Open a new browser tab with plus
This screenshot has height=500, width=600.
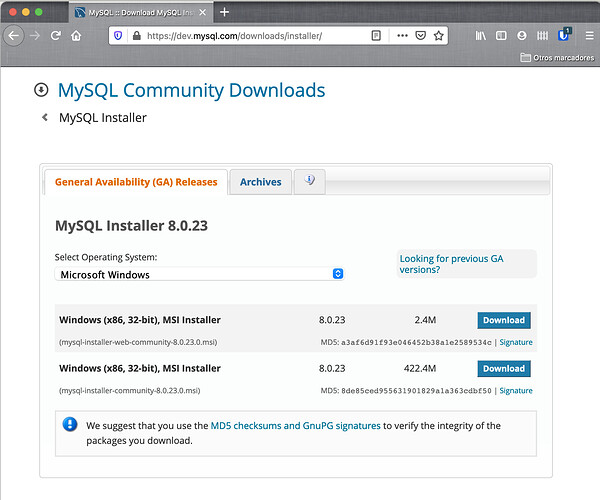tap(224, 12)
